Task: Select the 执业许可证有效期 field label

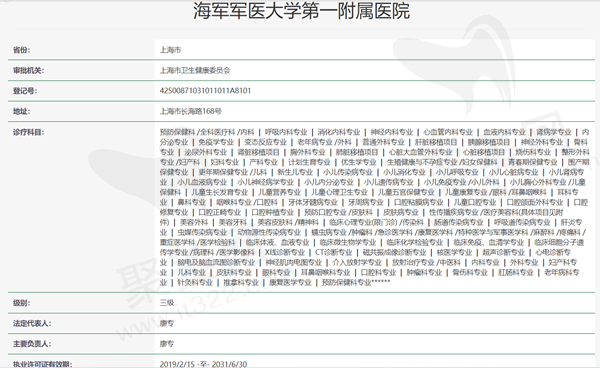Action: point(42,364)
